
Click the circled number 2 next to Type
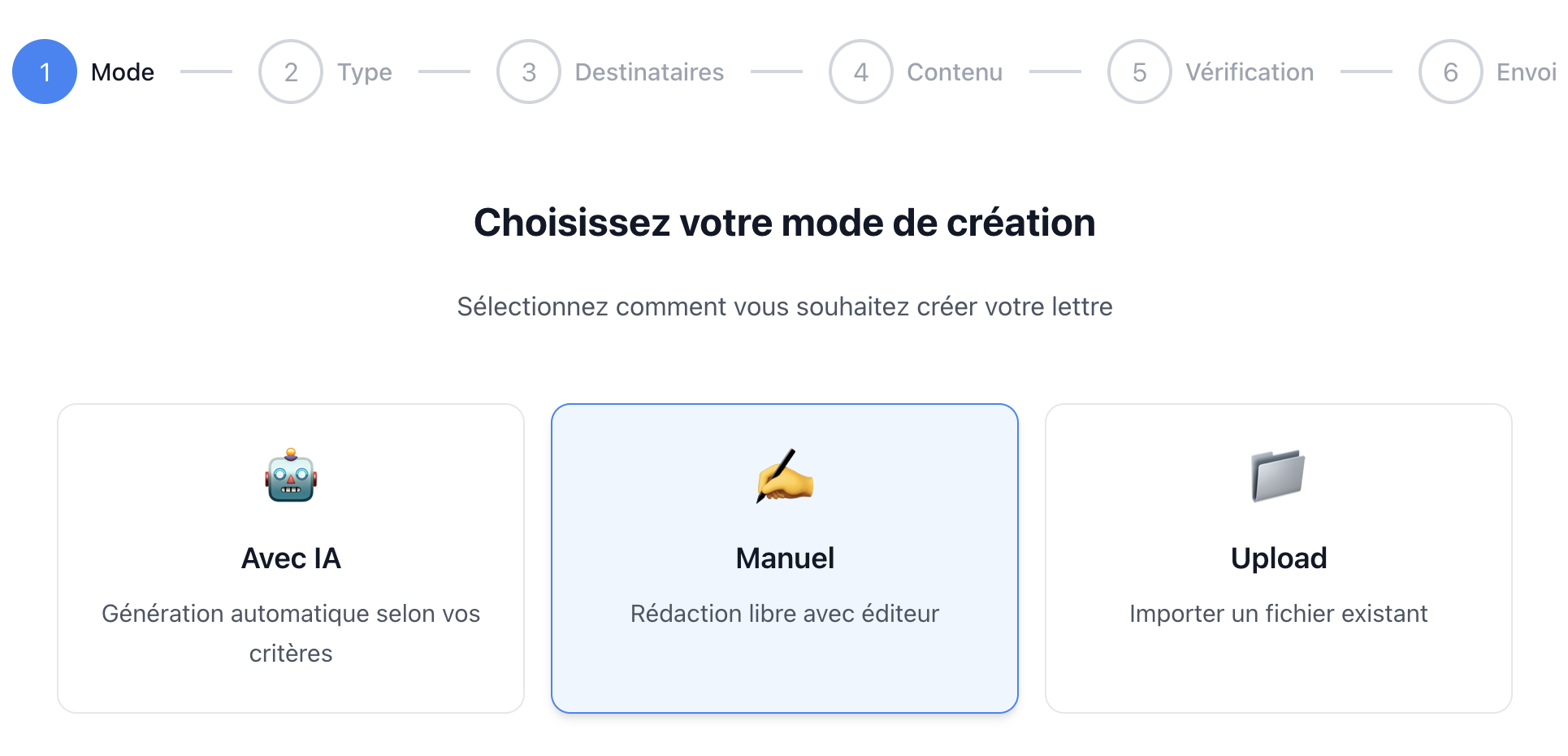point(290,72)
